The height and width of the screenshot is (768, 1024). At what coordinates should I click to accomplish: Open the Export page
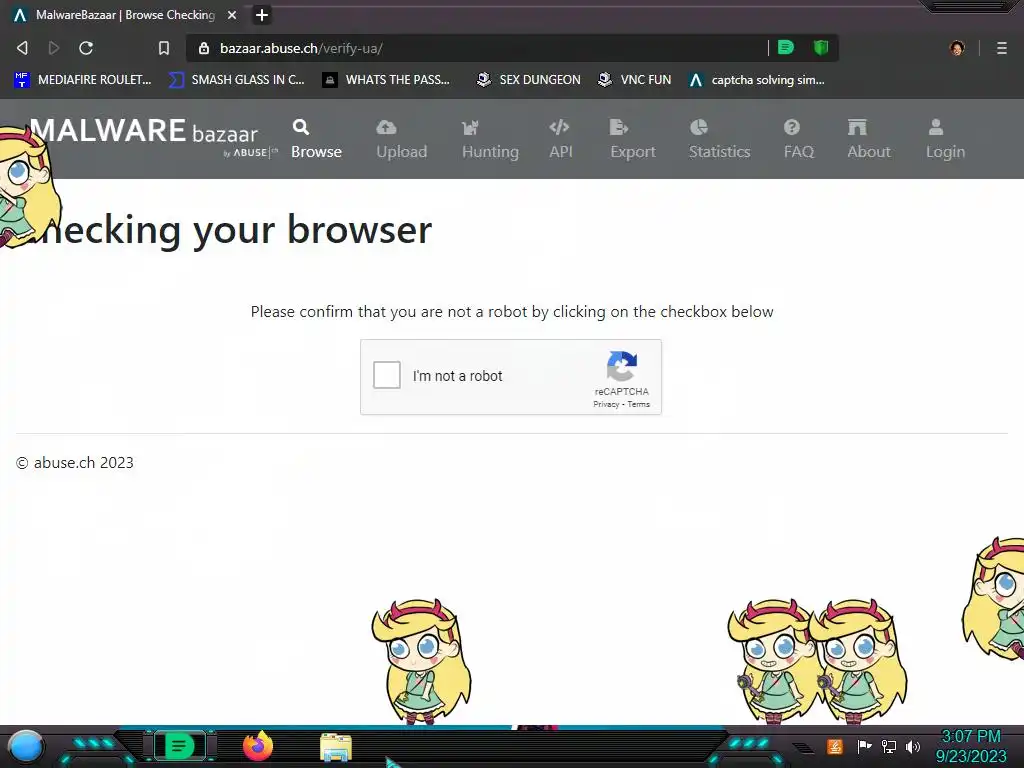(632, 138)
